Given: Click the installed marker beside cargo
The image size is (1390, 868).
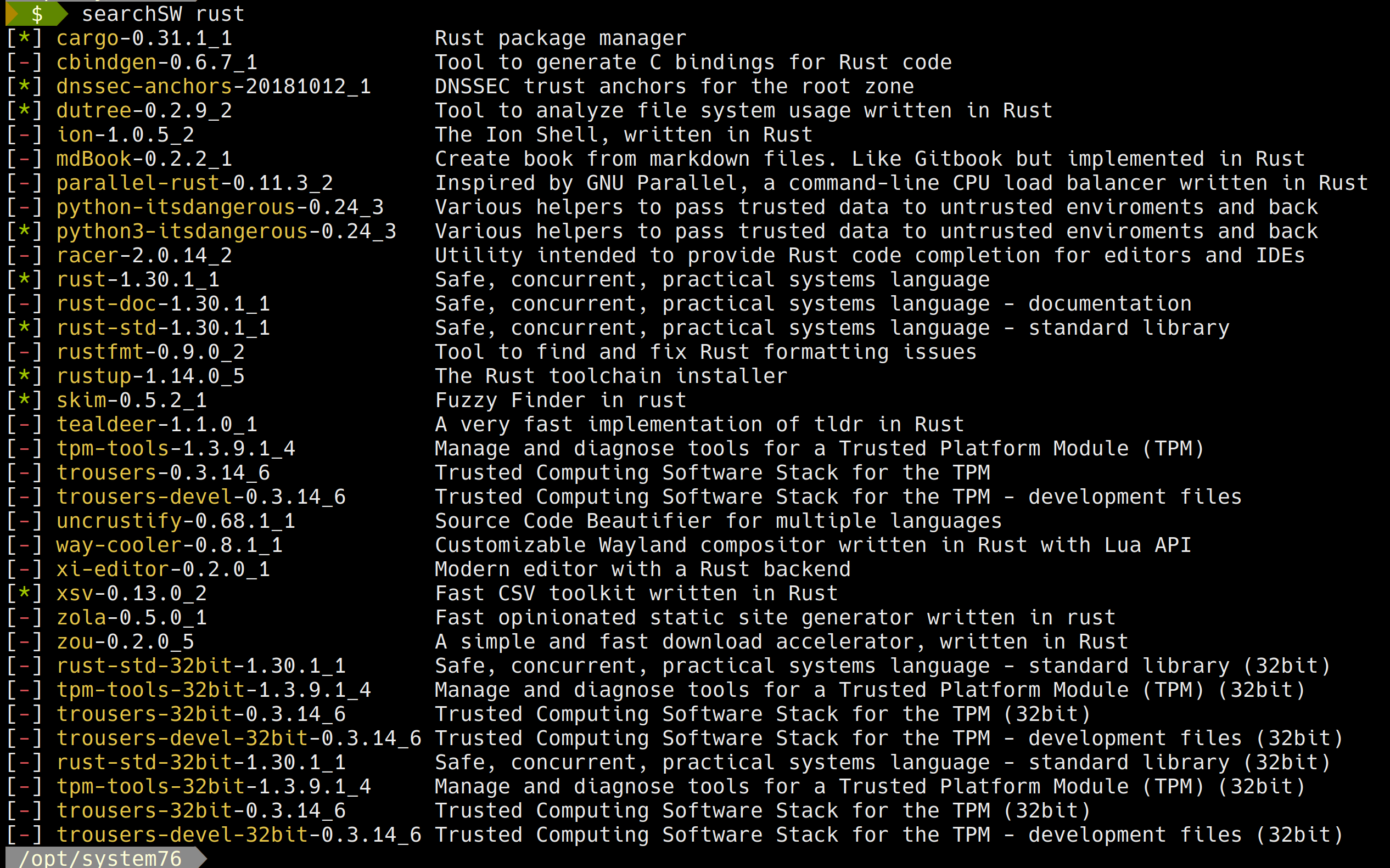Looking at the screenshot, I should click(x=24, y=38).
